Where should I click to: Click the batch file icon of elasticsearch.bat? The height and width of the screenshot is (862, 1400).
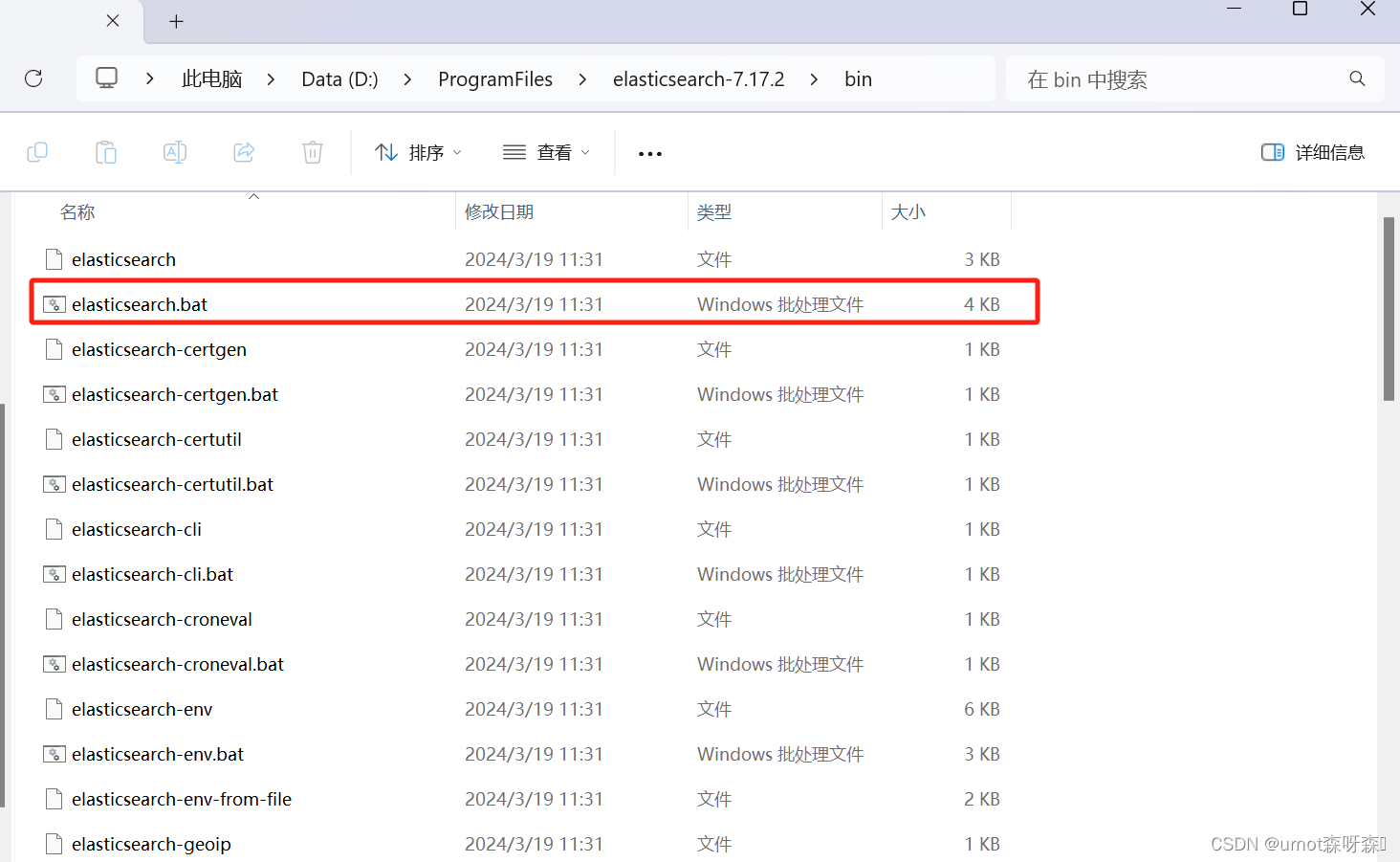(x=55, y=304)
